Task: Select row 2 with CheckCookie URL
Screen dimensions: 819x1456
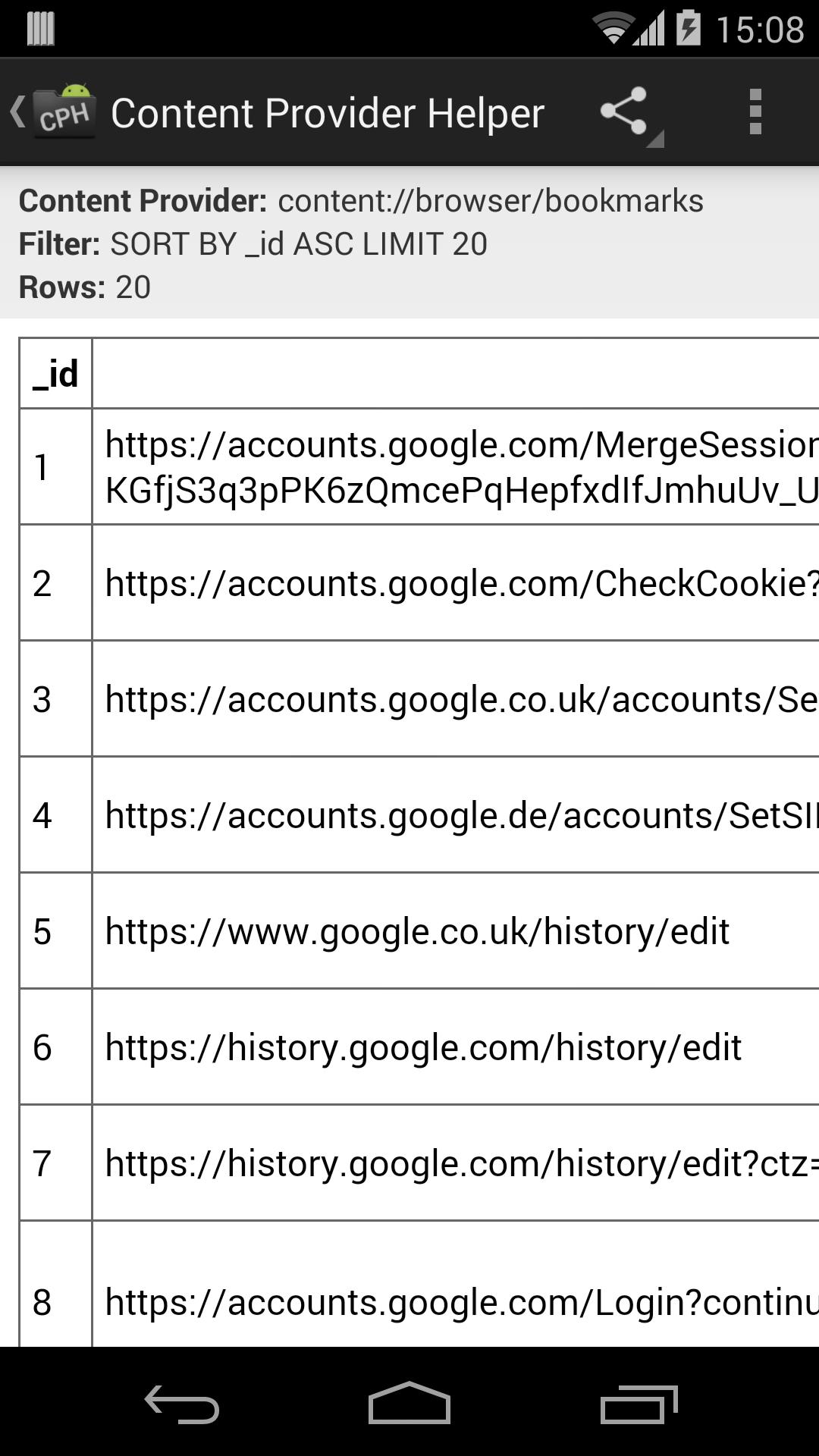Action: point(455,582)
